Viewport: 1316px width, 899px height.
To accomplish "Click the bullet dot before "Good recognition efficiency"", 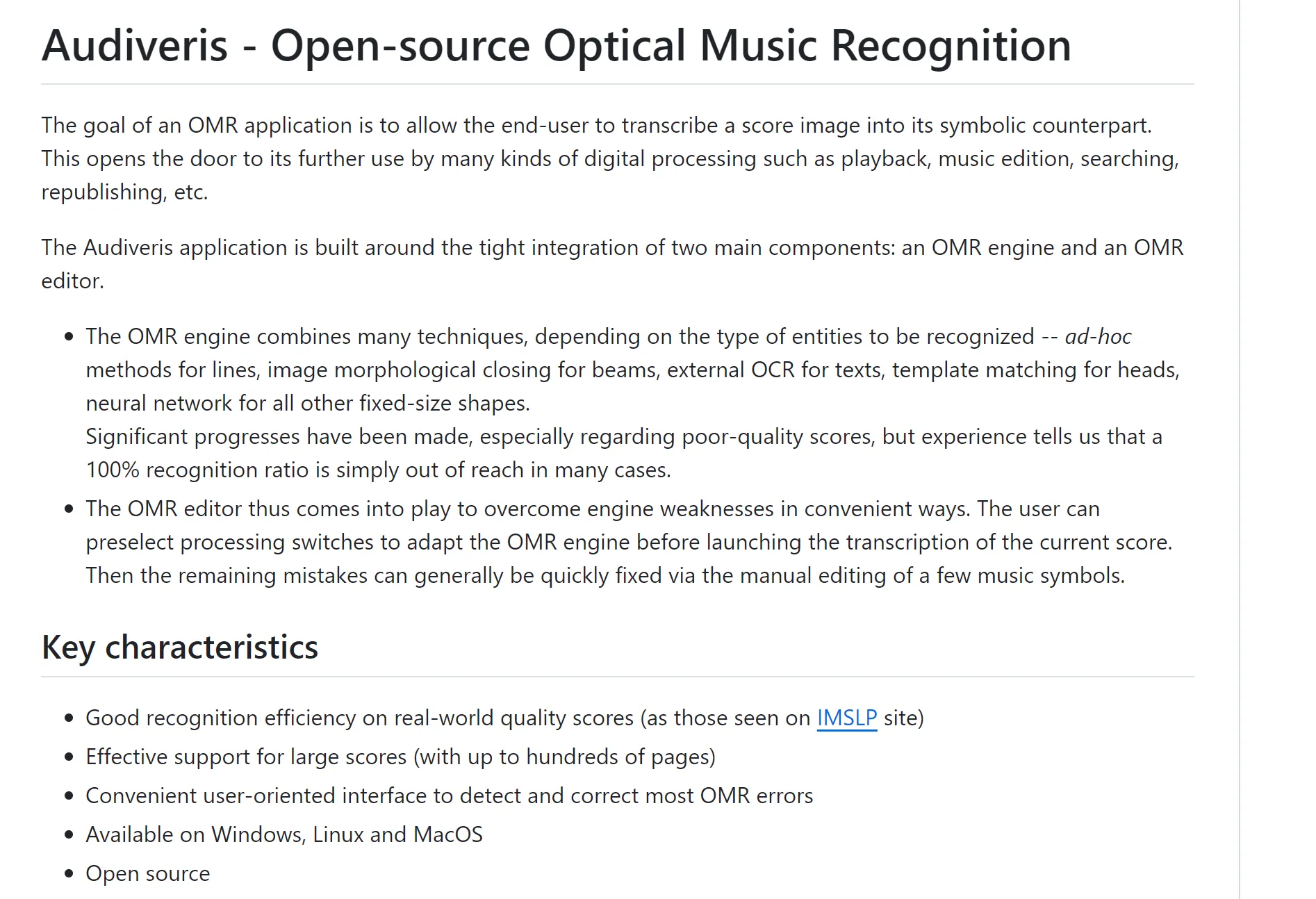I will (69, 718).
